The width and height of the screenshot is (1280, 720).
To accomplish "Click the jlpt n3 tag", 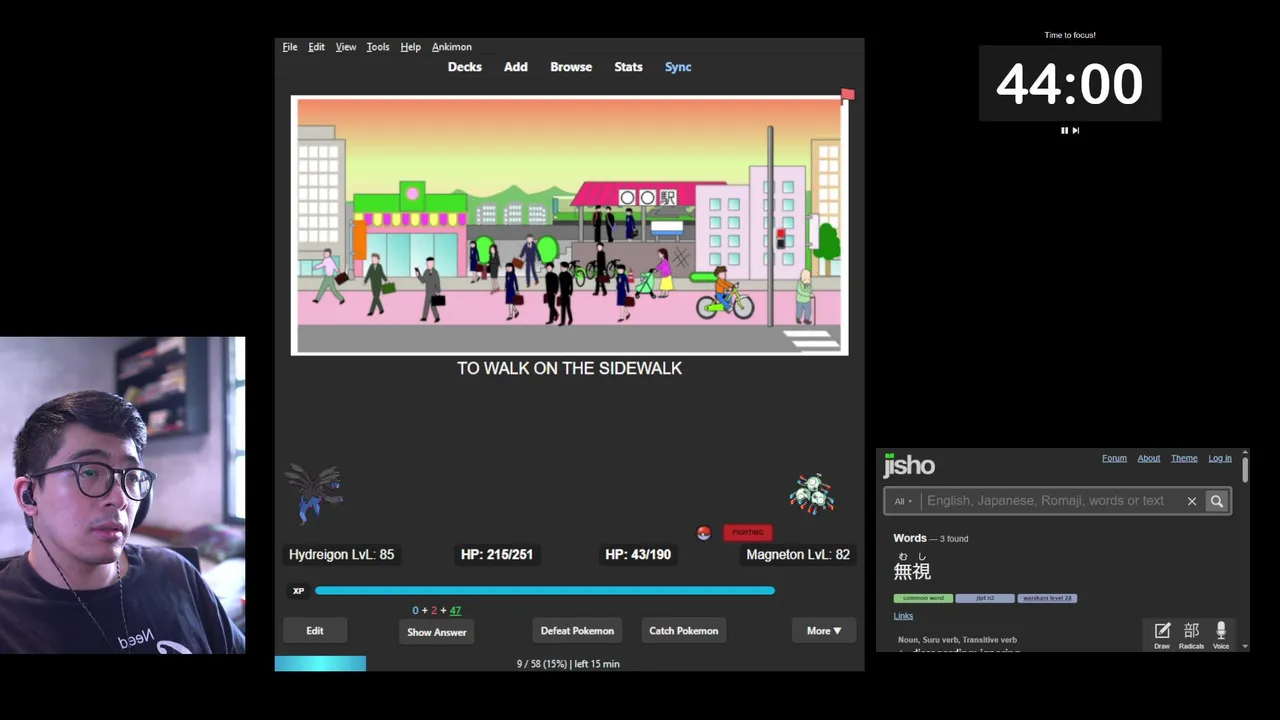I will (985, 598).
